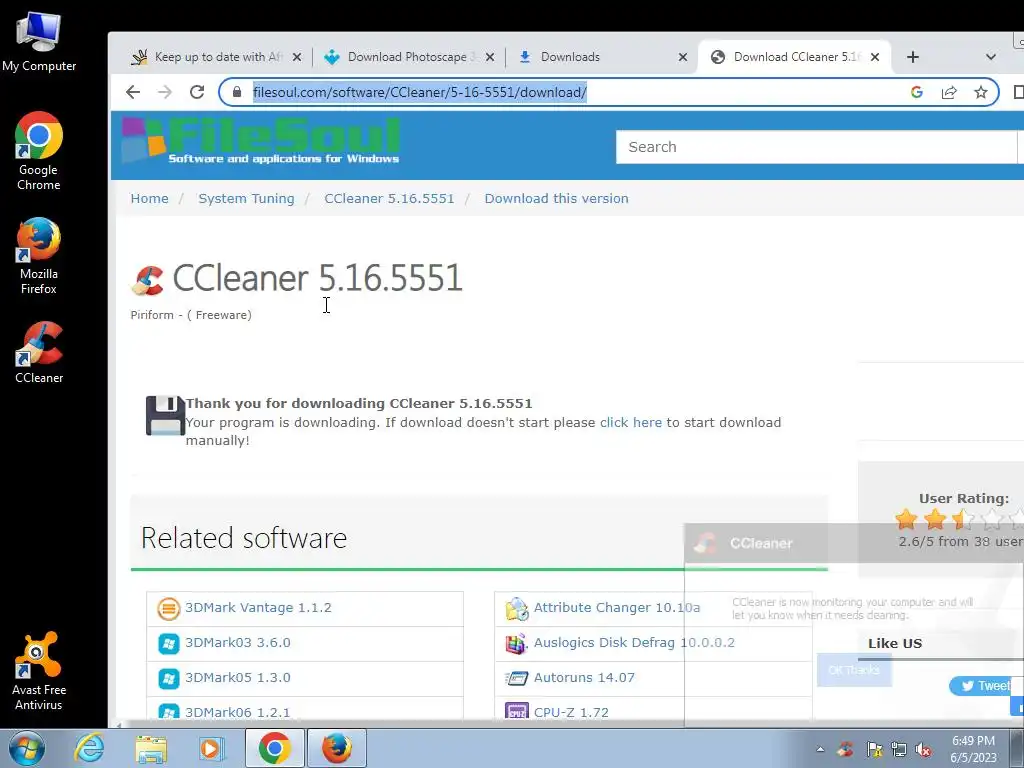Click the Auslogics Disk Defrag icon
The width and height of the screenshot is (1024, 768).
(x=517, y=644)
